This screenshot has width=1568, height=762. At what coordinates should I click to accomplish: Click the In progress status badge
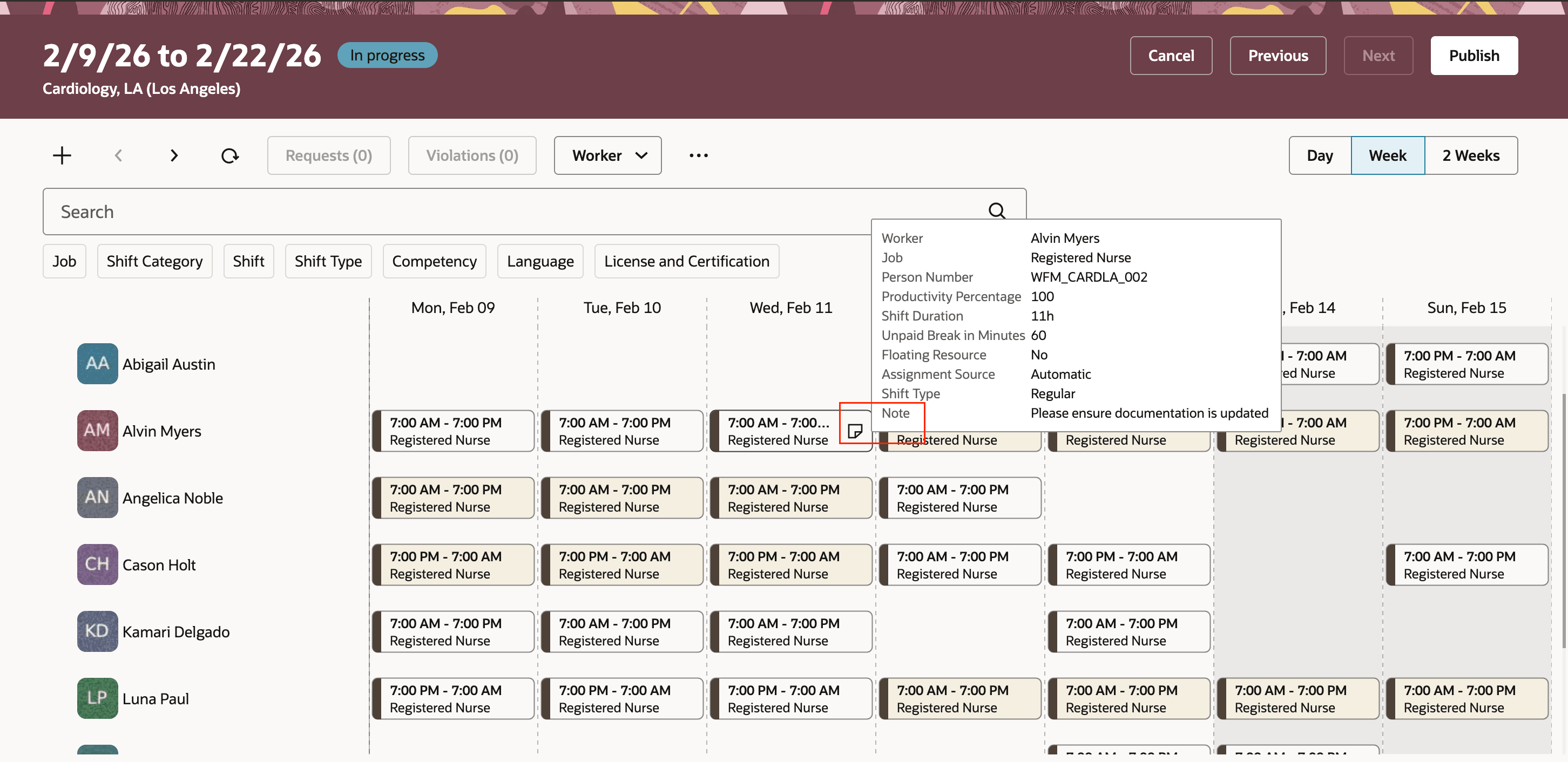pyautogui.click(x=387, y=55)
